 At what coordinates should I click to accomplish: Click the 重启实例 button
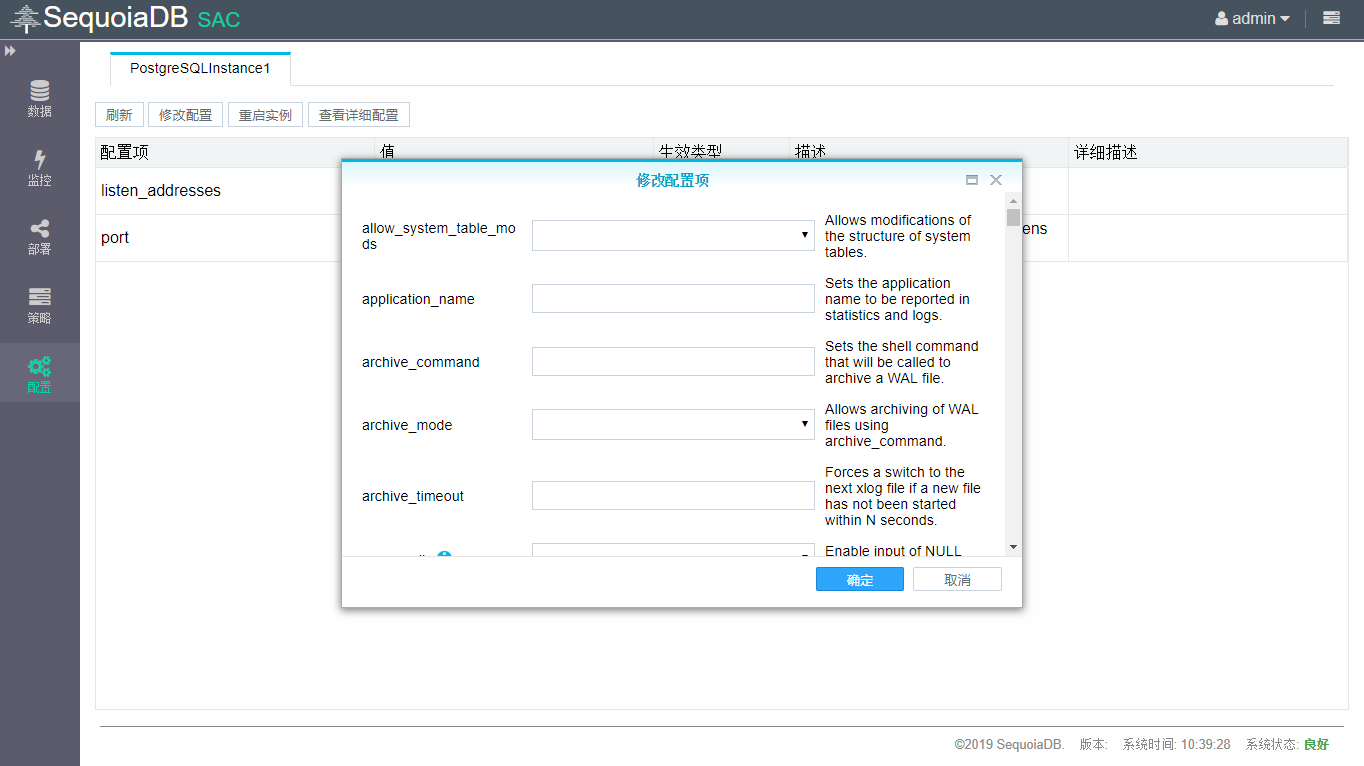point(265,115)
